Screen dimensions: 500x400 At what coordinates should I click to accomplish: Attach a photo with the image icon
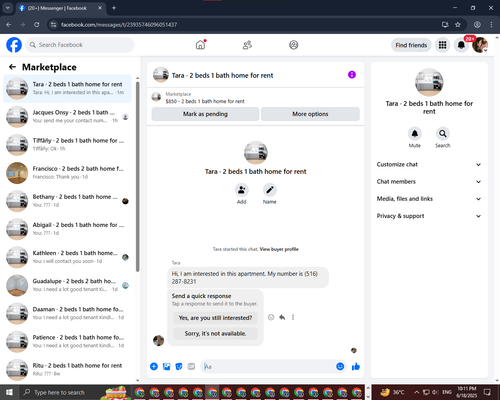click(x=166, y=367)
